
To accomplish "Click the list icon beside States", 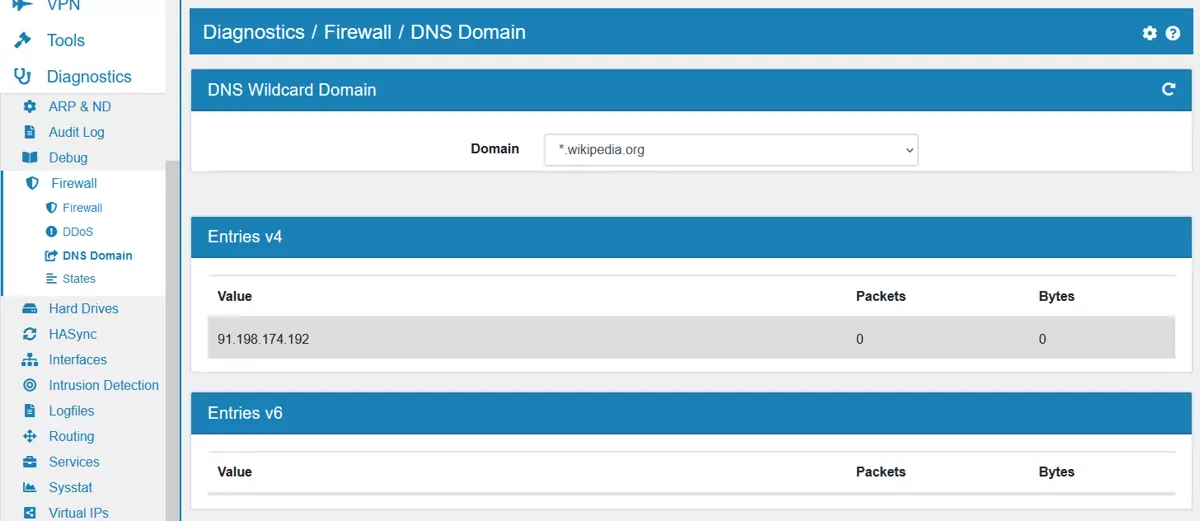I will [x=52, y=279].
